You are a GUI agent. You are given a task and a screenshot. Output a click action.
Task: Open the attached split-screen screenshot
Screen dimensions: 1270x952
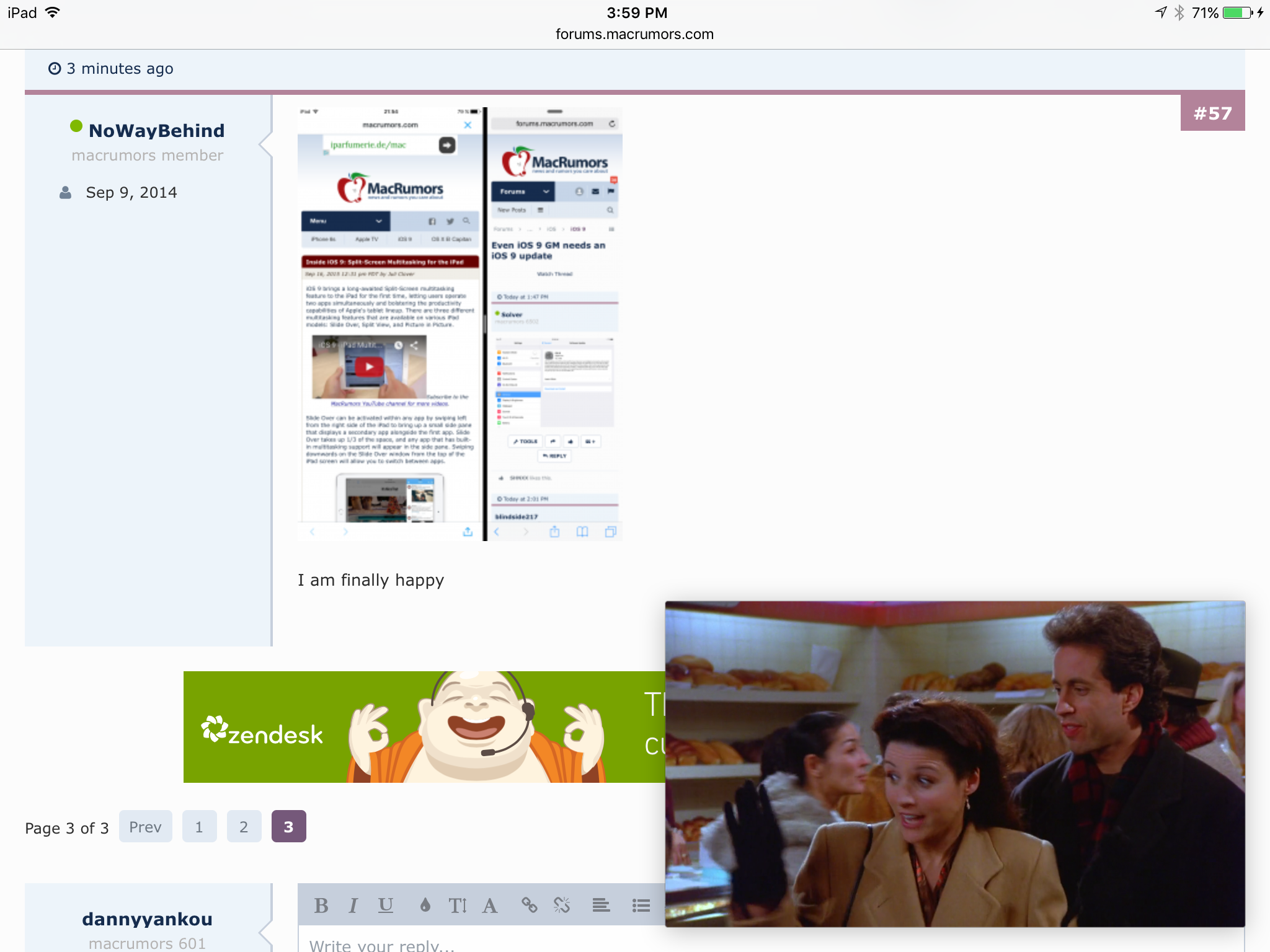[460, 324]
